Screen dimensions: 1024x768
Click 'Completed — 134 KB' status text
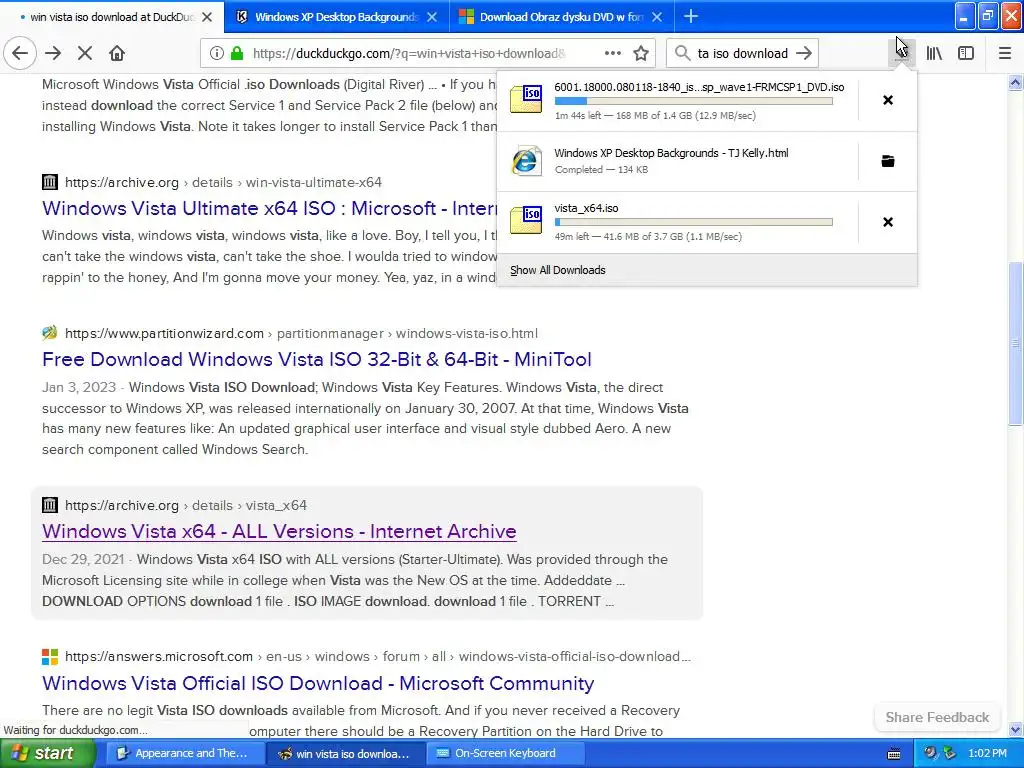601,169
